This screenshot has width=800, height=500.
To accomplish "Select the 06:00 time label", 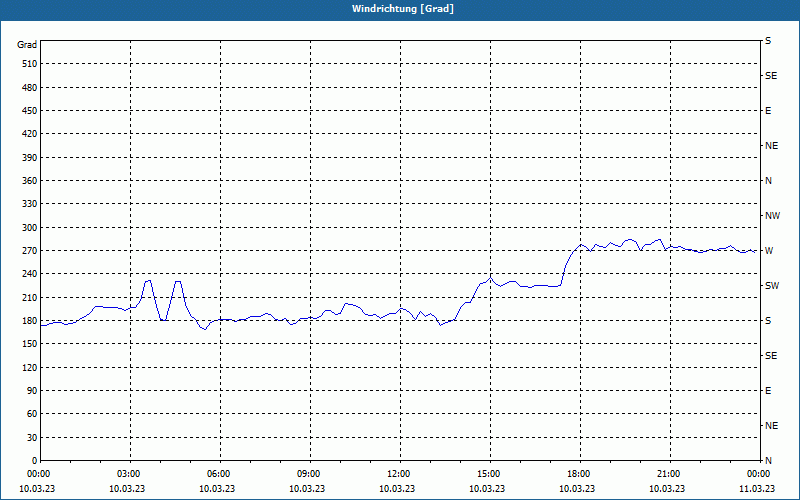I will 217,474.
